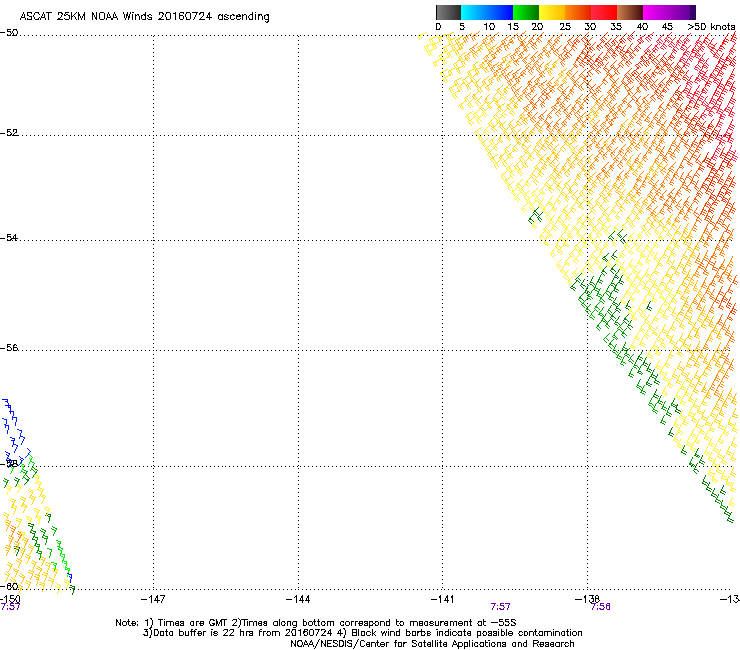This screenshot has height=650, width=740.
Task: Pick the yellow 20-25 knots legend segment
Action: coord(552,12)
